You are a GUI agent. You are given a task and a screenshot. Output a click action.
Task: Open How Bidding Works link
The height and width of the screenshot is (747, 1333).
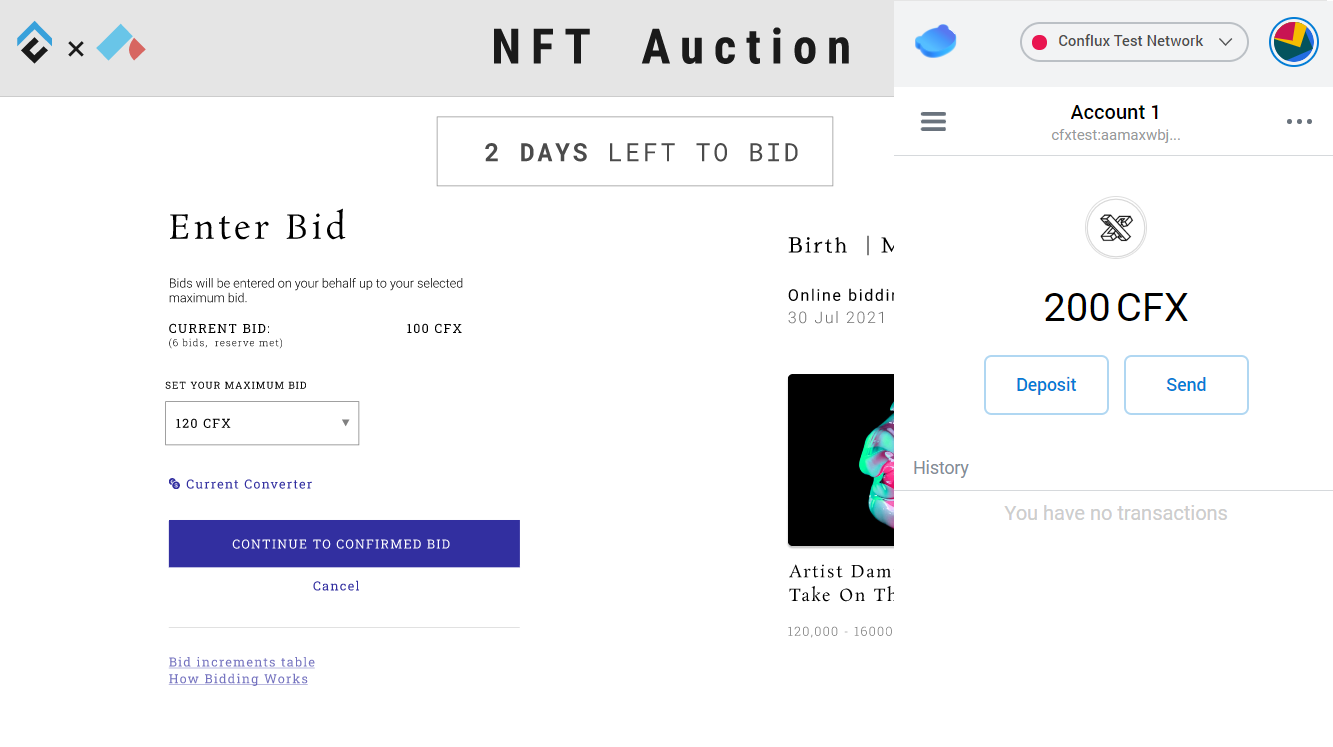238,679
